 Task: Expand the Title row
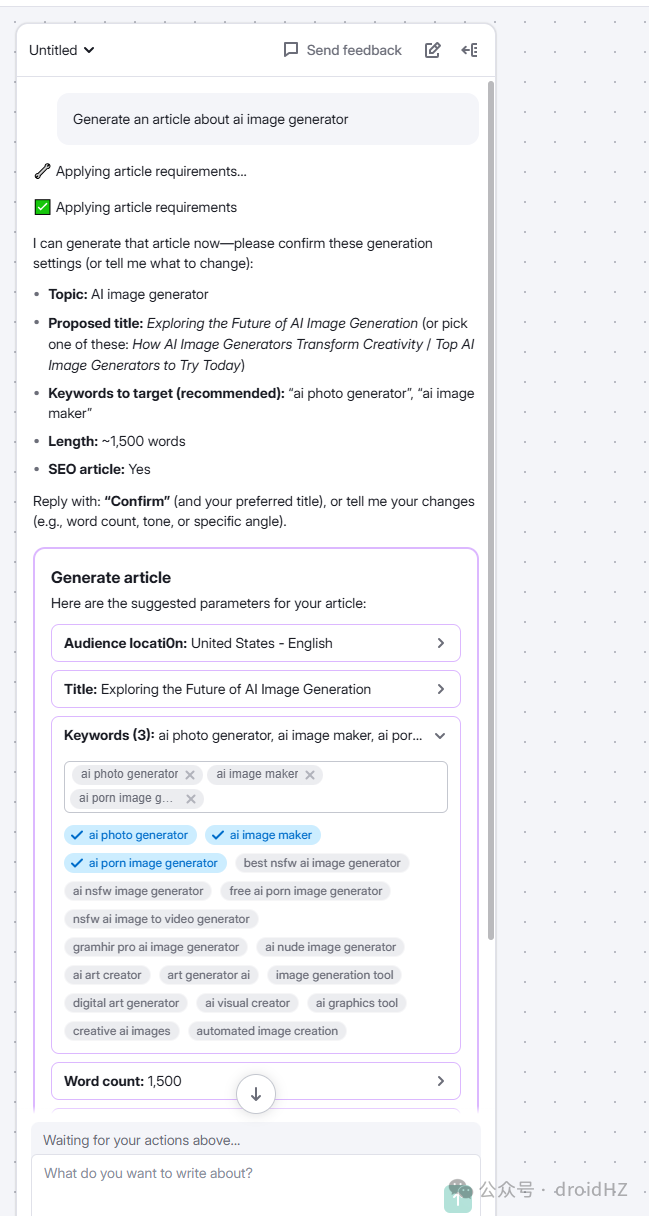coord(256,689)
